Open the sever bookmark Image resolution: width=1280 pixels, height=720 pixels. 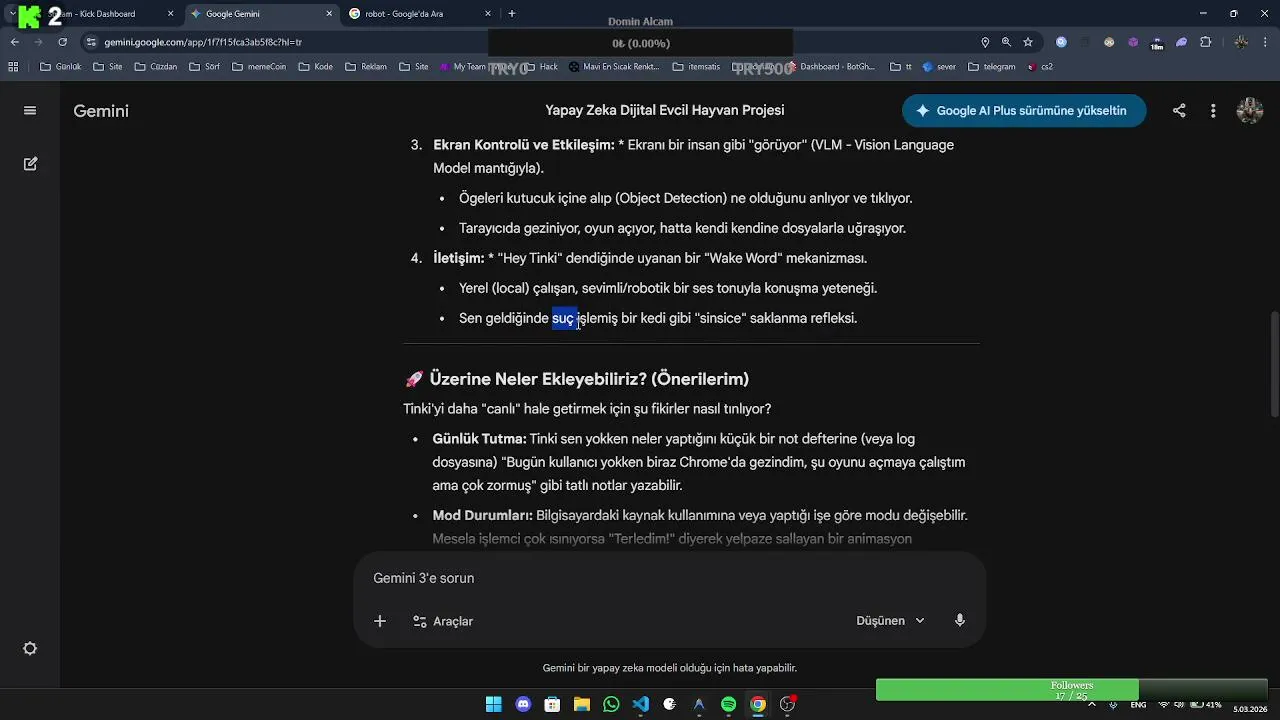pos(940,67)
